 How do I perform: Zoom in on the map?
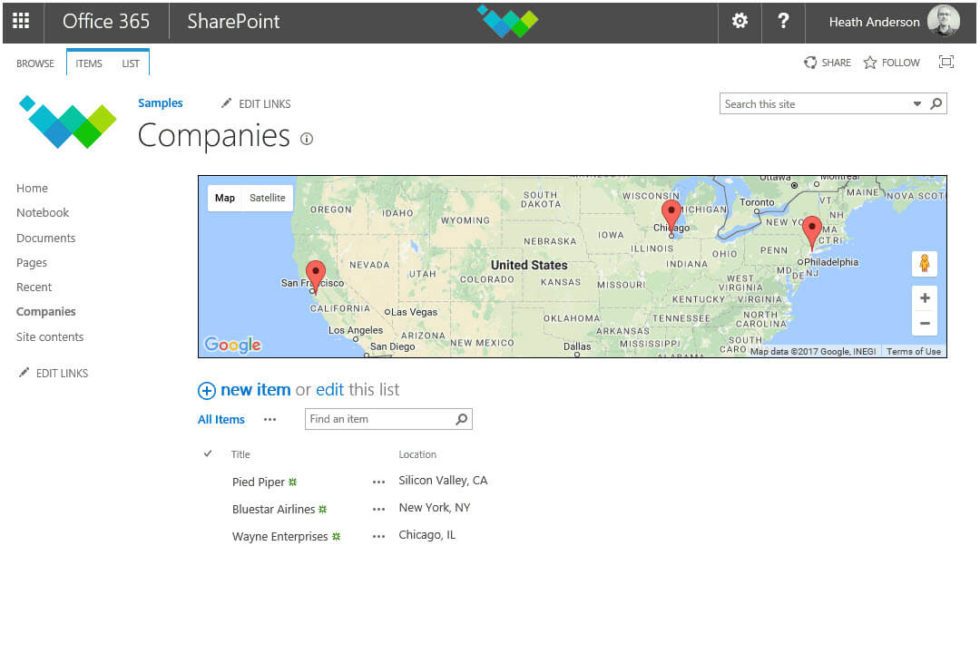[x=924, y=298]
